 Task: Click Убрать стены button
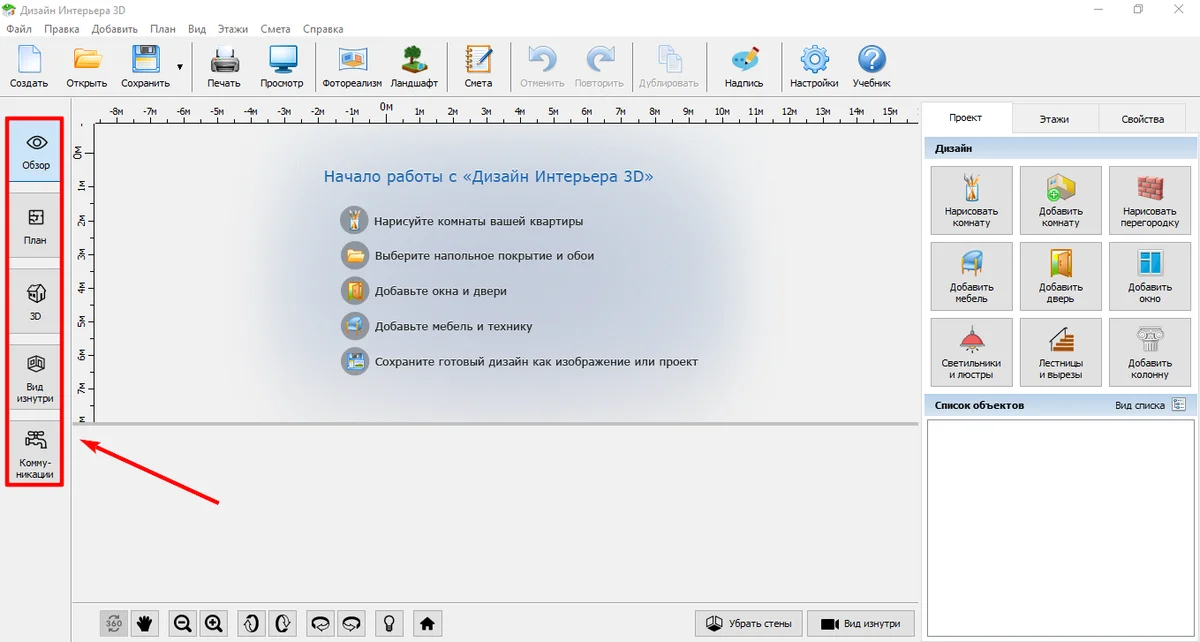click(749, 623)
